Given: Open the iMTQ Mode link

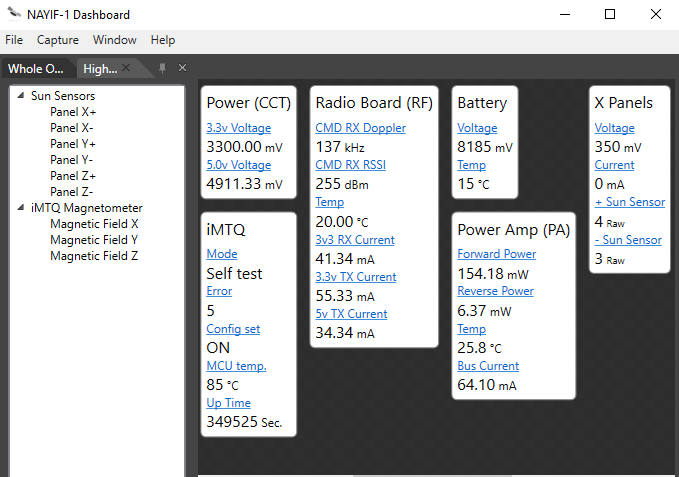Looking at the screenshot, I should pos(222,254).
